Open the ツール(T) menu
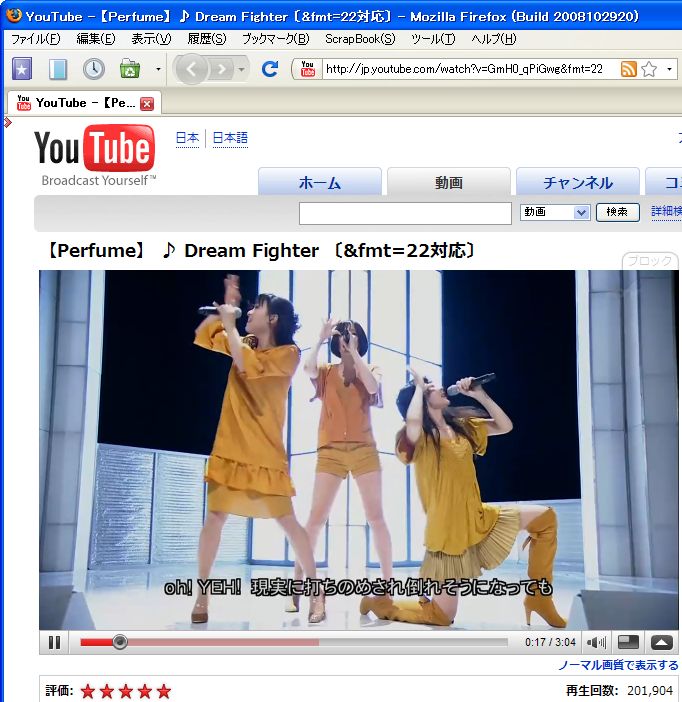682x702 pixels. point(433,39)
